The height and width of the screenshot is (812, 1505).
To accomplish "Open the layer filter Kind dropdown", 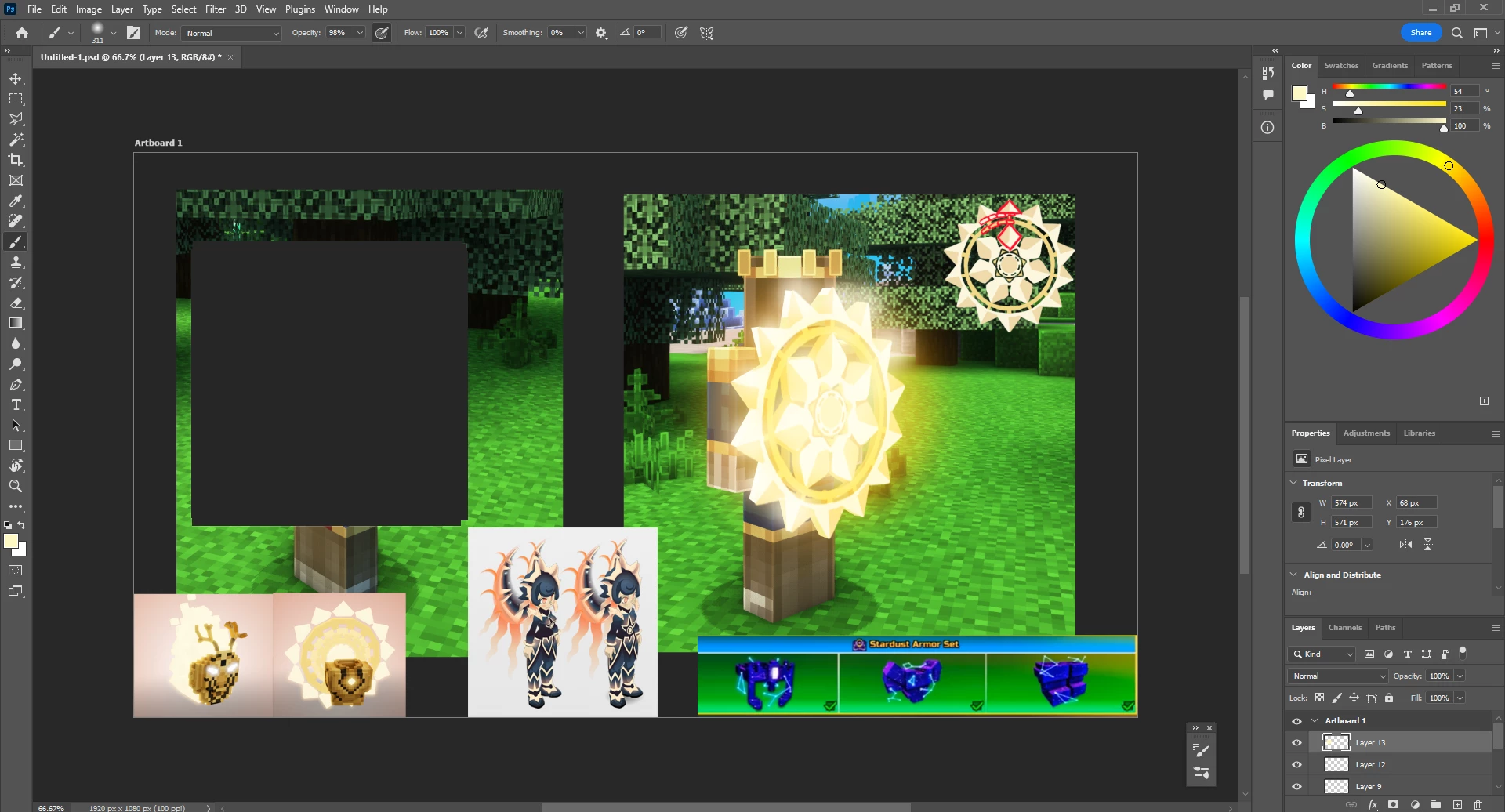I will tap(1322, 654).
